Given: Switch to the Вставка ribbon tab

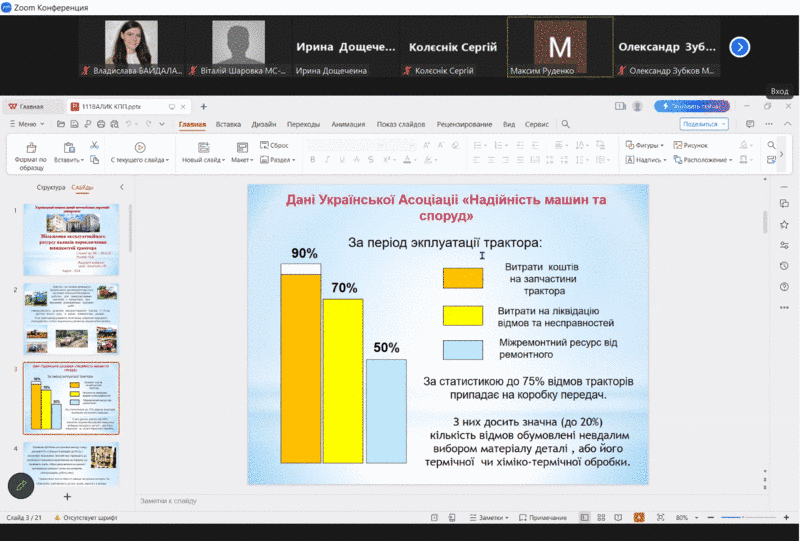Looking at the screenshot, I should click(228, 124).
